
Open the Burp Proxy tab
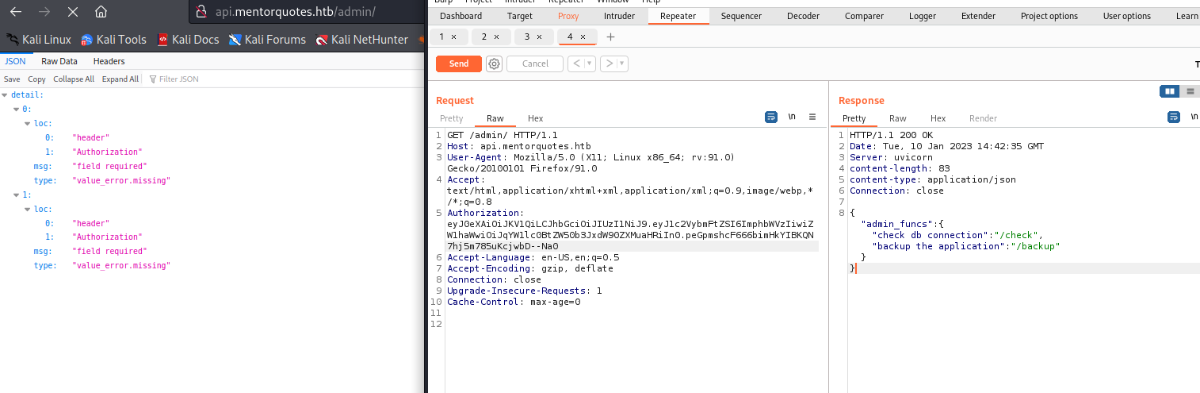tap(568, 16)
